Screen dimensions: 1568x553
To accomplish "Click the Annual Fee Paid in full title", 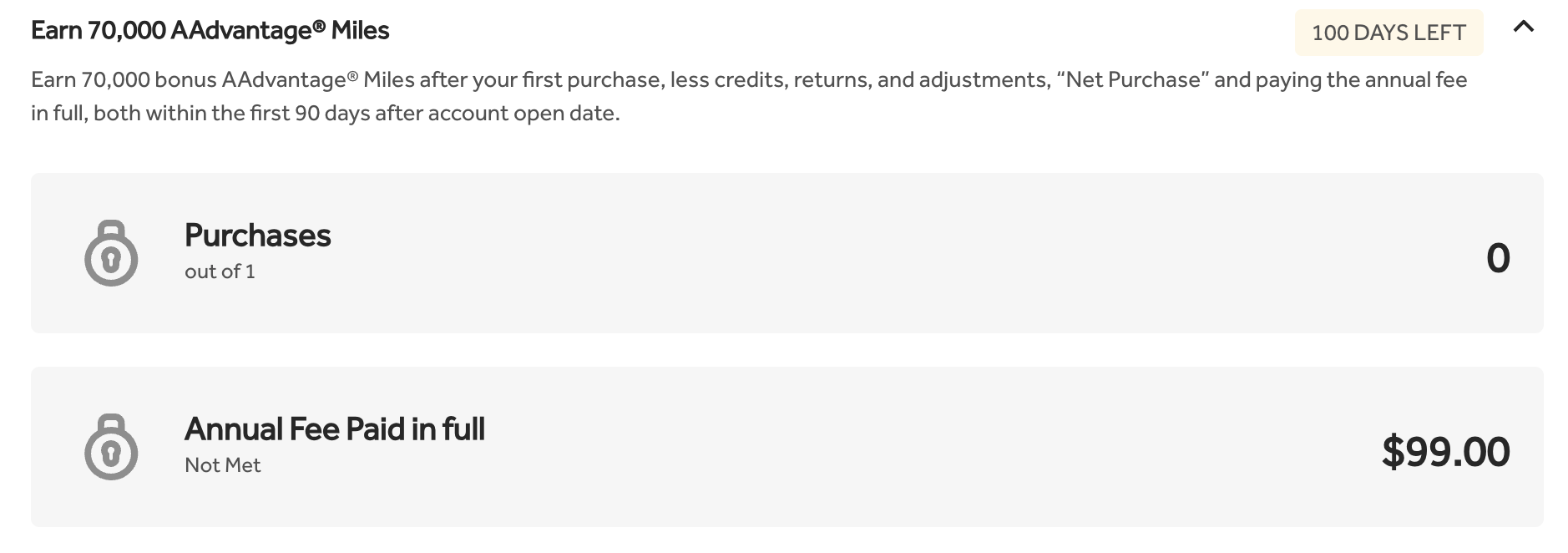I will tap(335, 429).
